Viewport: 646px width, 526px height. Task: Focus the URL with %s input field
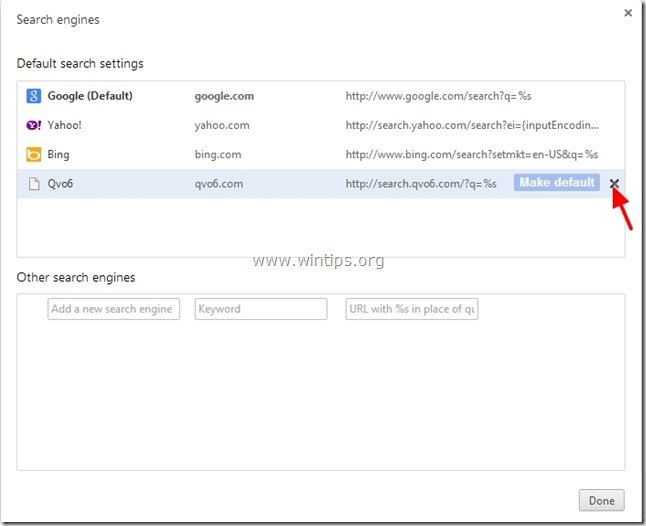412,309
